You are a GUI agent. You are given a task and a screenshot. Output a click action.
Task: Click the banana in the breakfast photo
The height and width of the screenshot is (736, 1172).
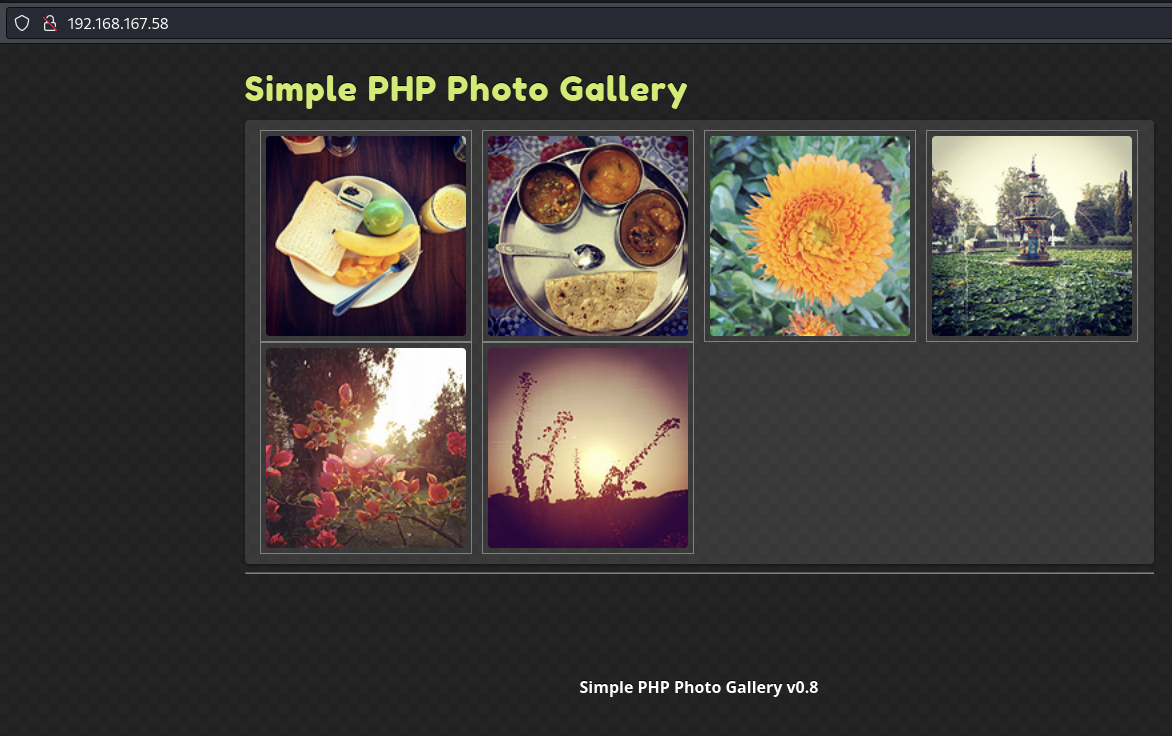[376, 241]
